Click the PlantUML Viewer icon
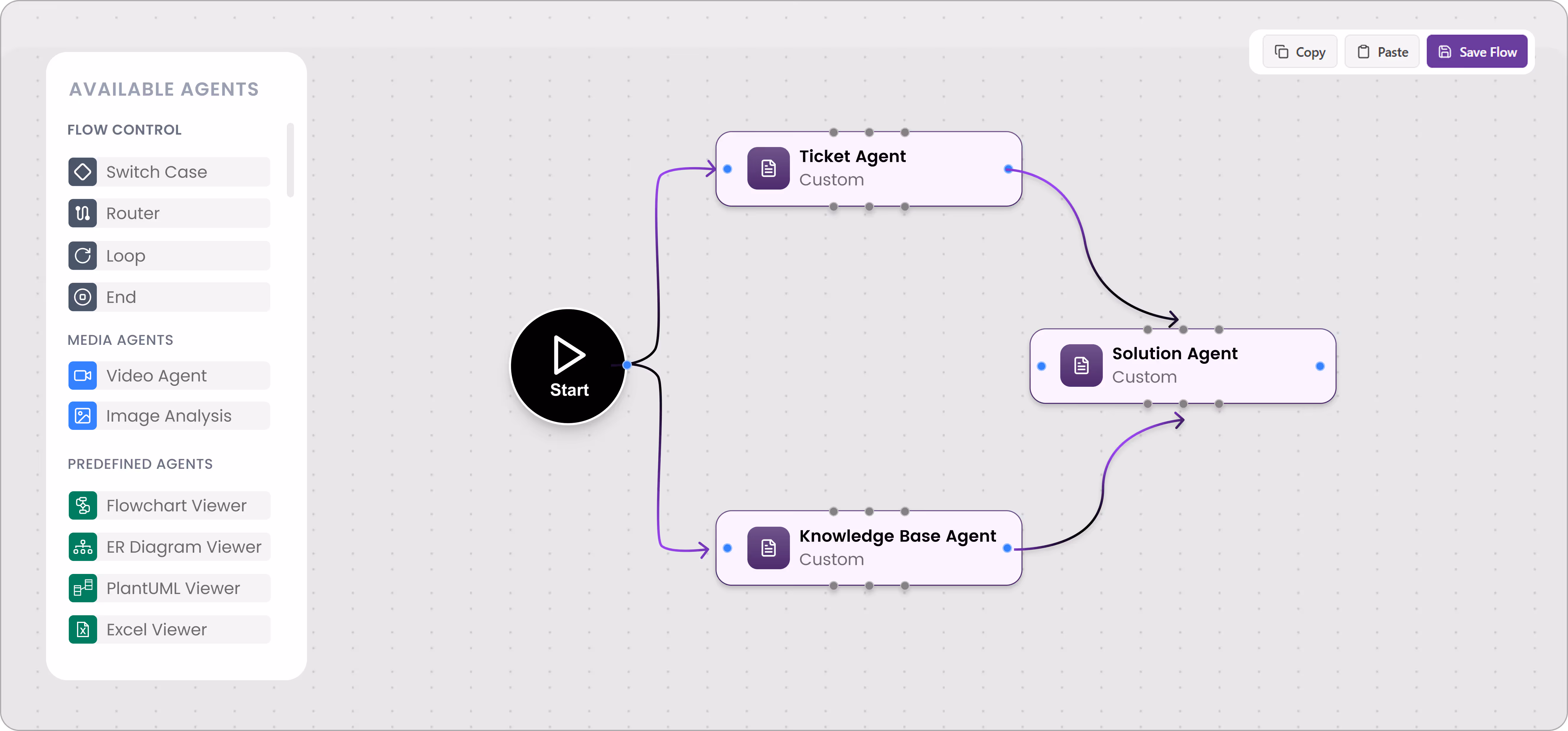The image size is (1568, 731). coord(82,588)
